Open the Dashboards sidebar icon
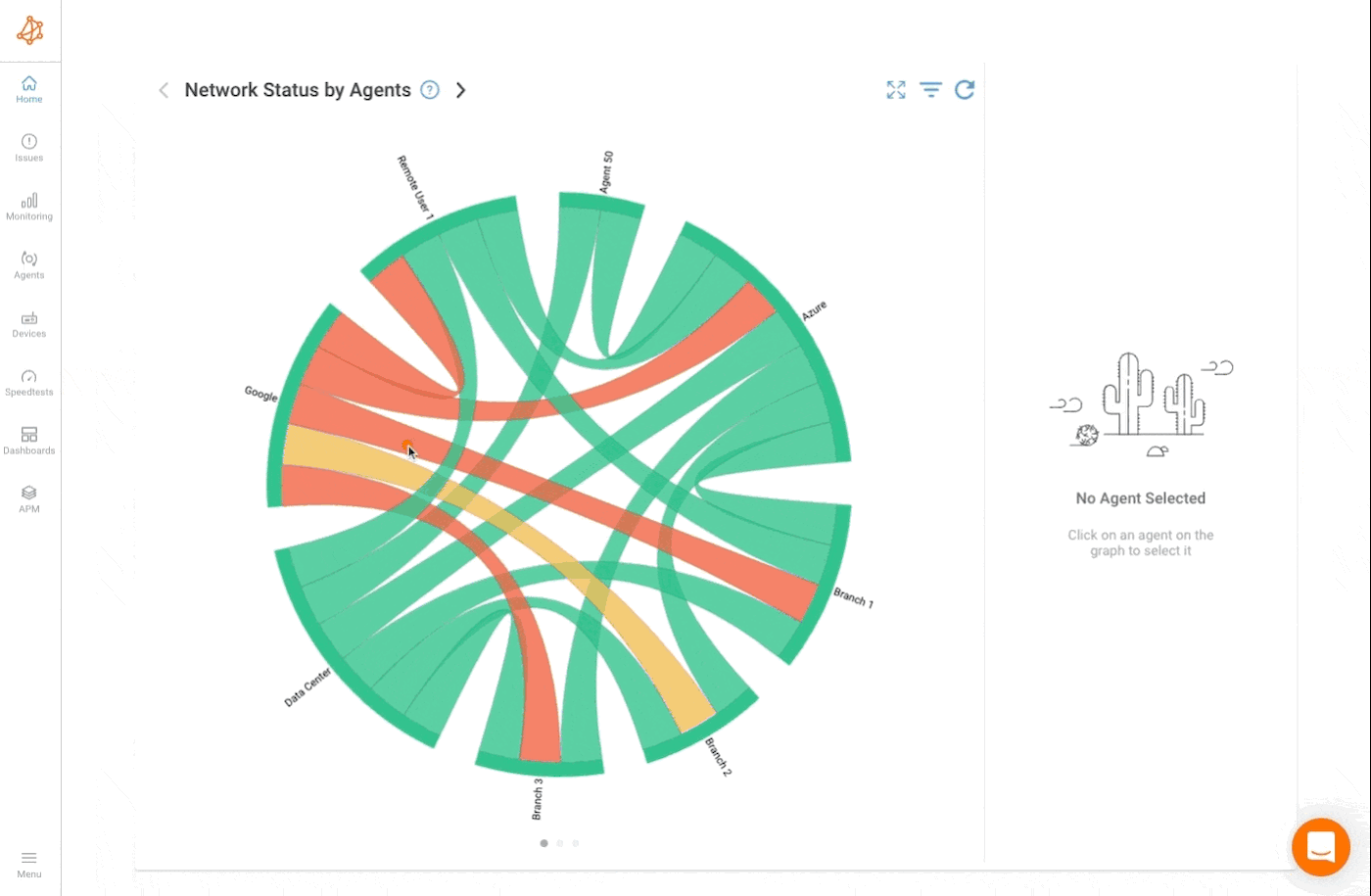This screenshot has height=896, width=1371. click(29, 441)
